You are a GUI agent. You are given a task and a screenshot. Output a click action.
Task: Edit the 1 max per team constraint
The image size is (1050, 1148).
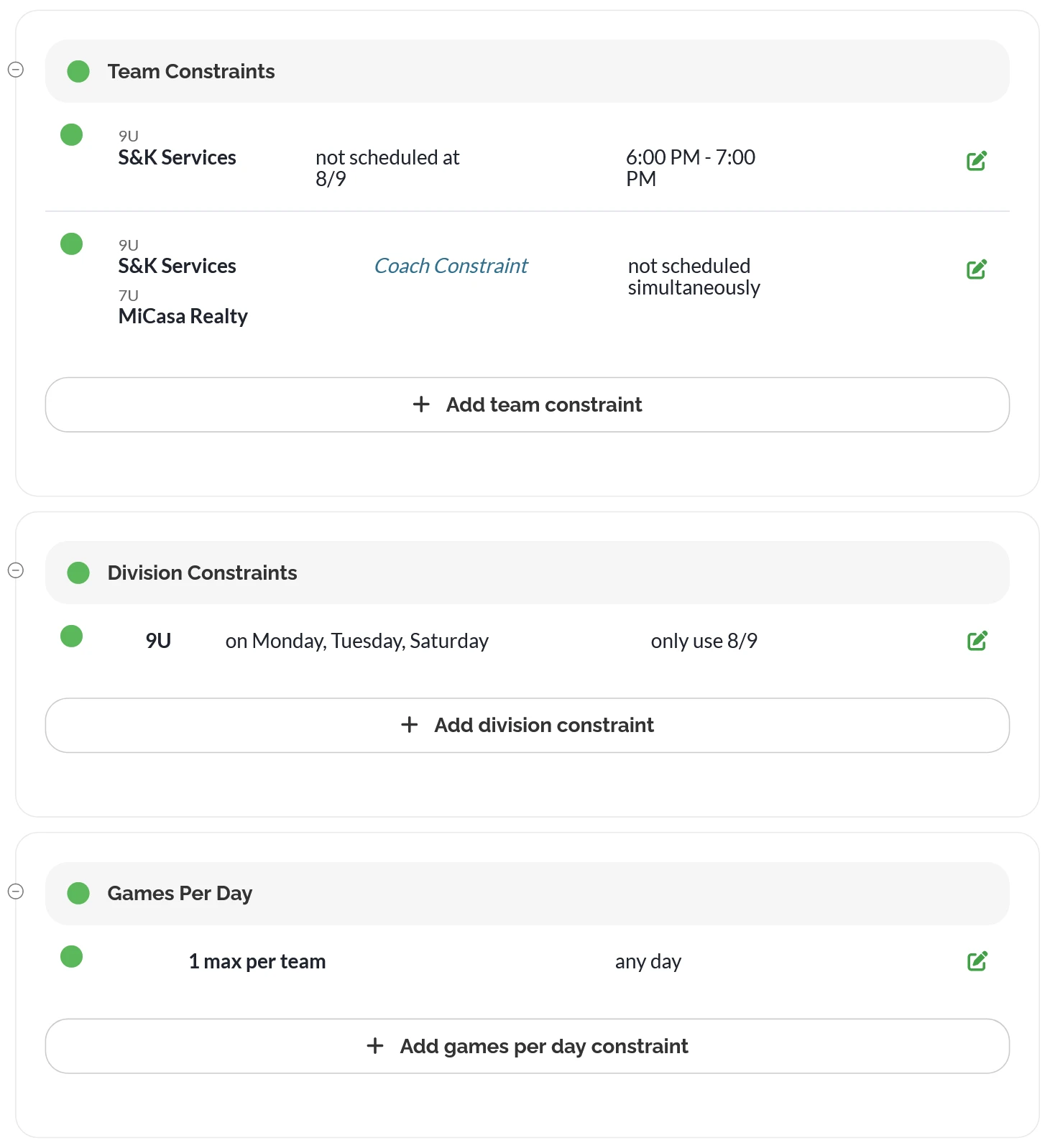(x=977, y=961)
